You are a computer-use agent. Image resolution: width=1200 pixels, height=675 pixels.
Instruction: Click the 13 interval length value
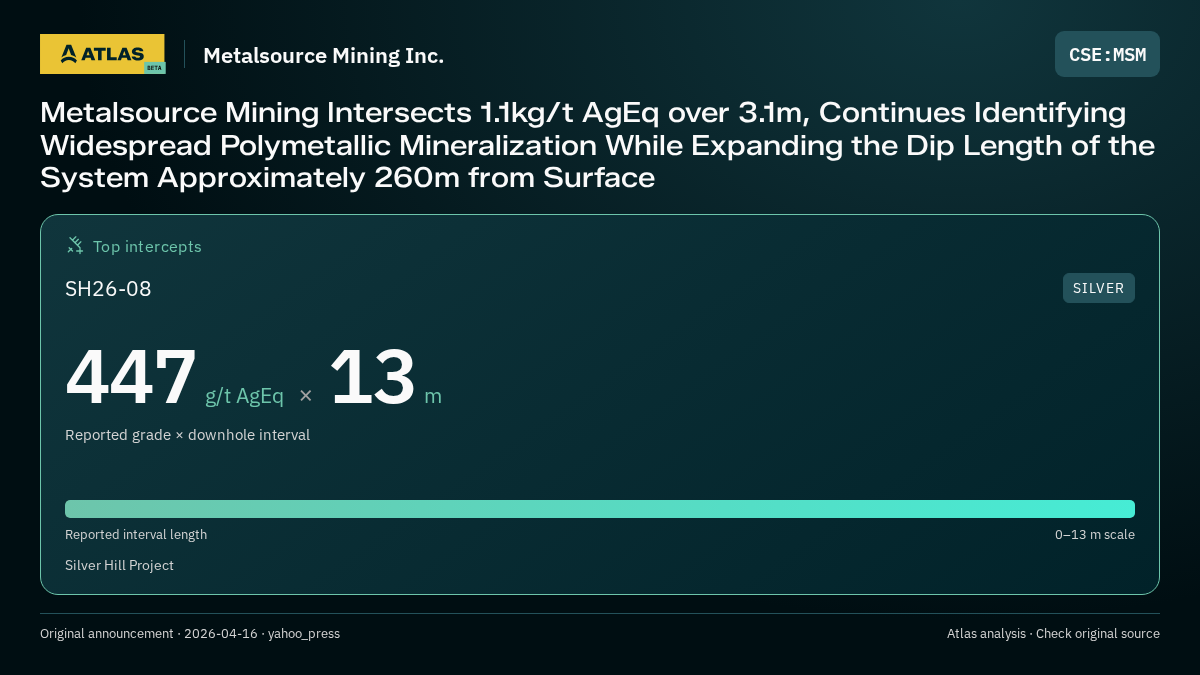(x=372, y=377)
